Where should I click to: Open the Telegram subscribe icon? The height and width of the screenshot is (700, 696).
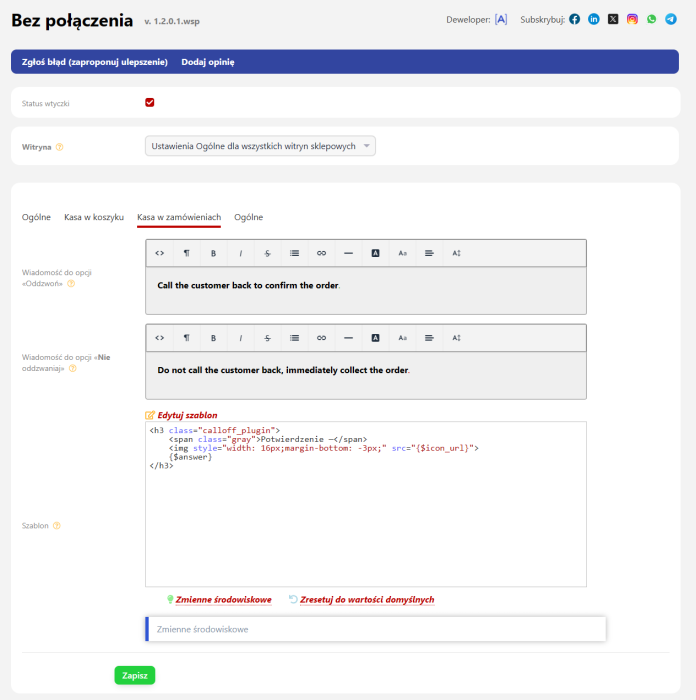tap(670, 19)
